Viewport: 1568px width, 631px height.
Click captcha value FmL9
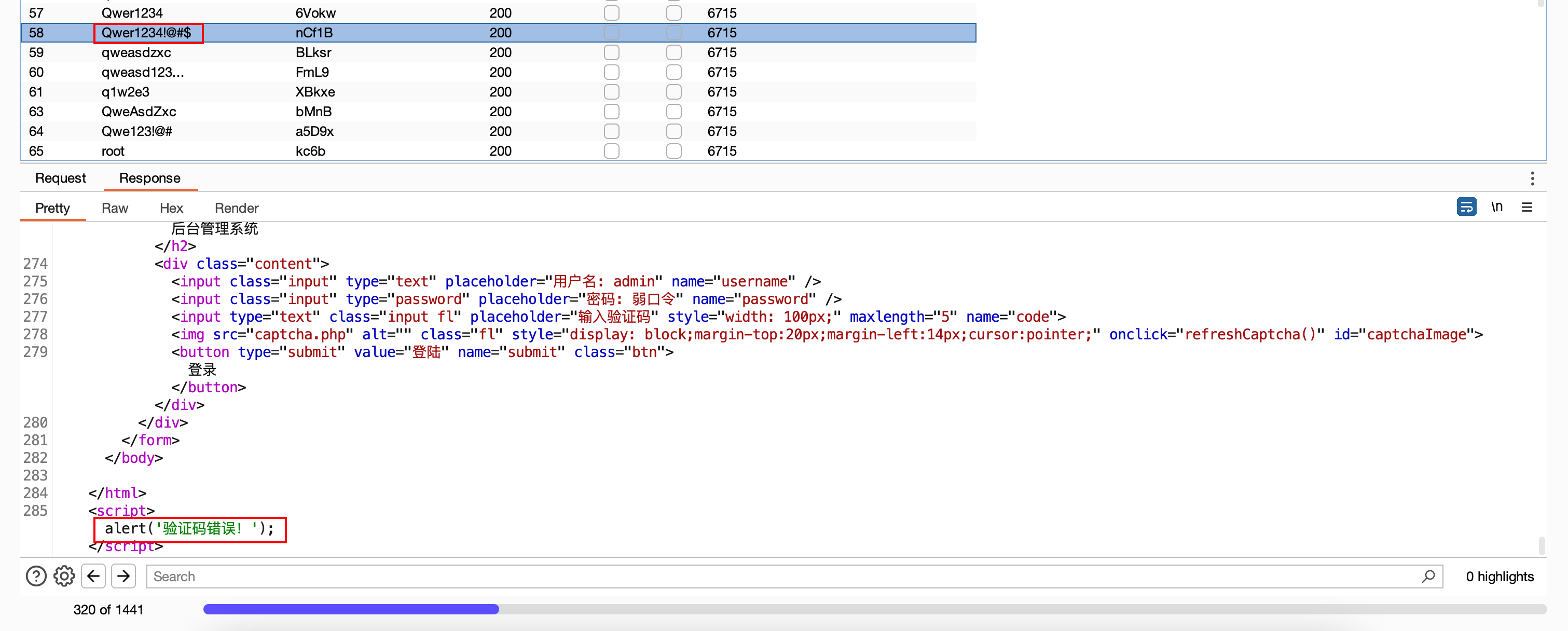312,72
